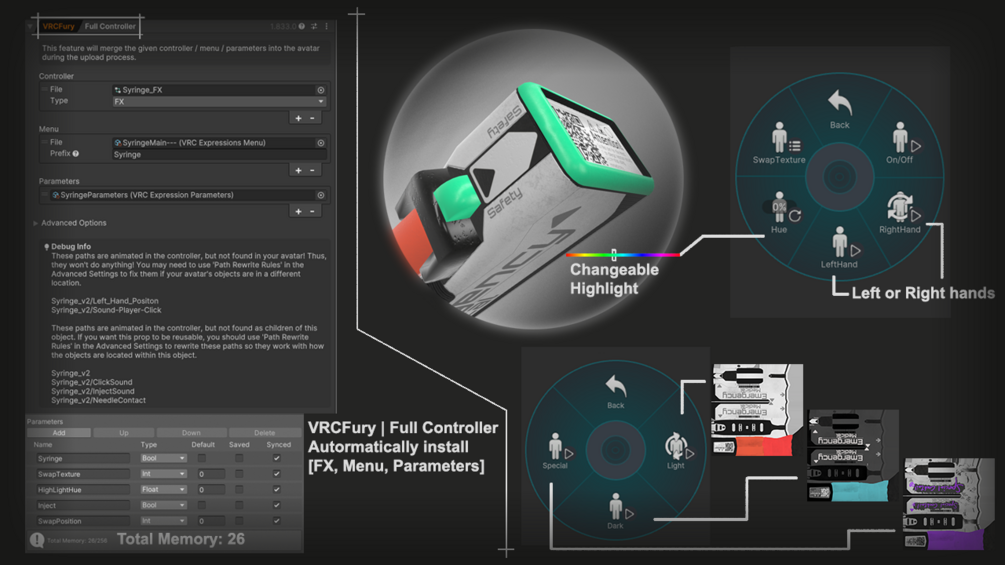Select Hue radial puppet option
The image size is (1005, 565).
[779, 213]
